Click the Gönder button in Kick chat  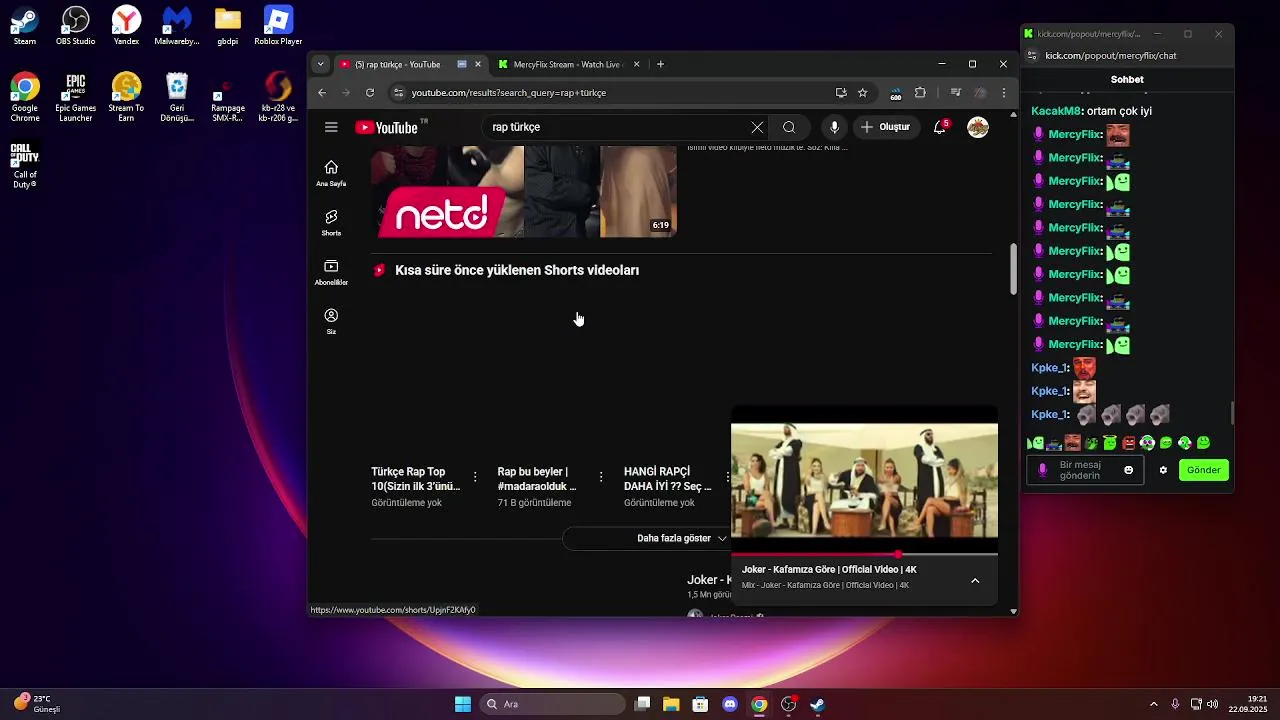[x=1203, y=470]
